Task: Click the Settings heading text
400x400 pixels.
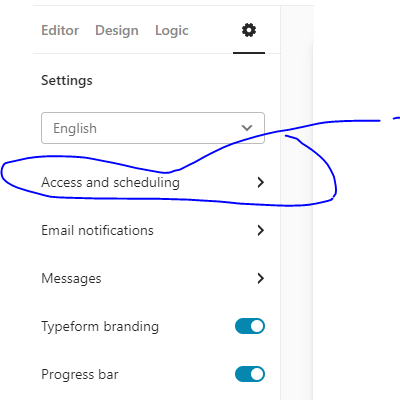Action: pyautogui.click(x=67, y=81)
